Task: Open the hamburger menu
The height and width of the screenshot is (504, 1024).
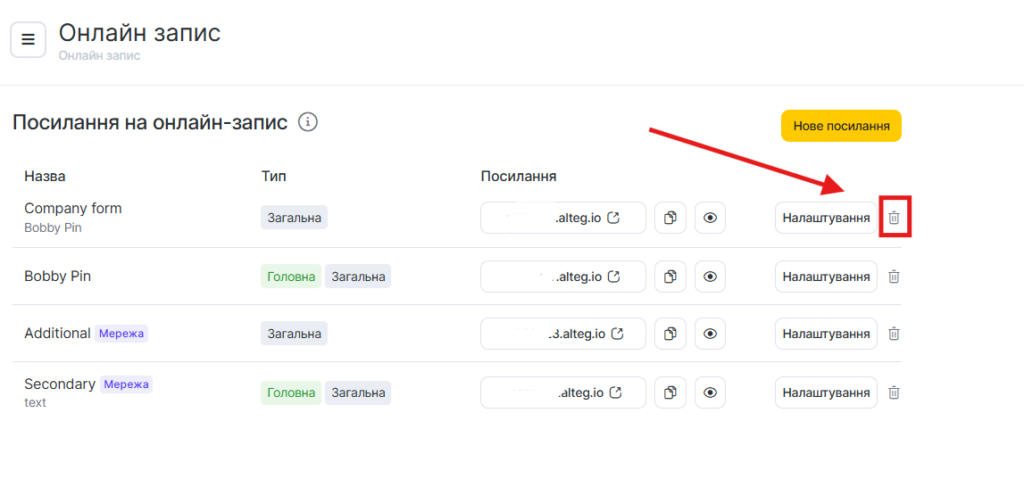Action: point(28,40)
